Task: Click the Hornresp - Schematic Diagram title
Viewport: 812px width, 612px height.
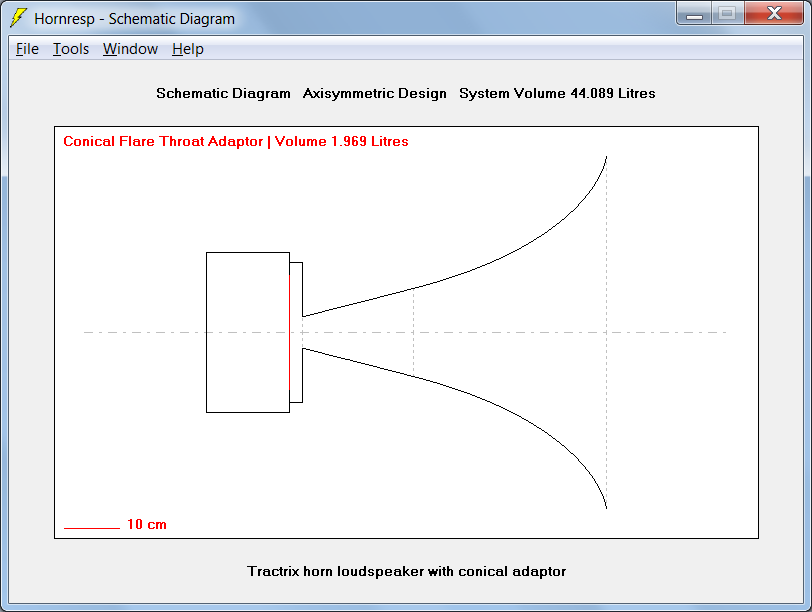Action: click(x=134, y=19)
